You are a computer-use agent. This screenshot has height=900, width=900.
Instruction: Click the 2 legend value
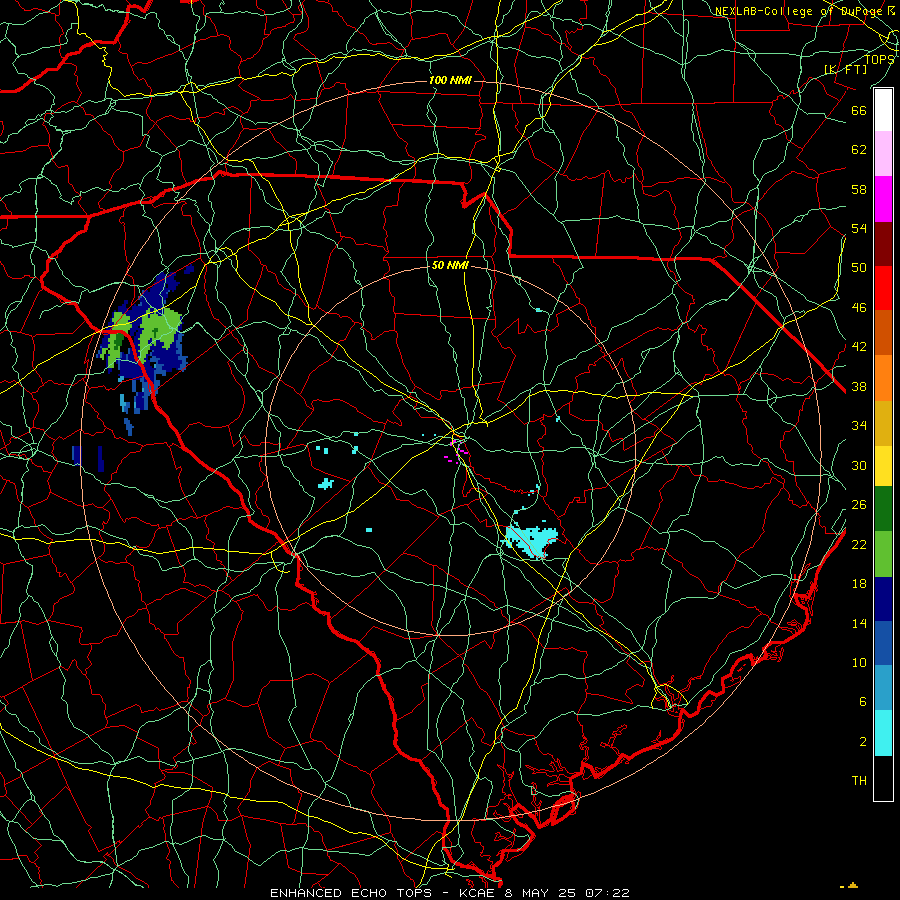(x=863, y=742)
